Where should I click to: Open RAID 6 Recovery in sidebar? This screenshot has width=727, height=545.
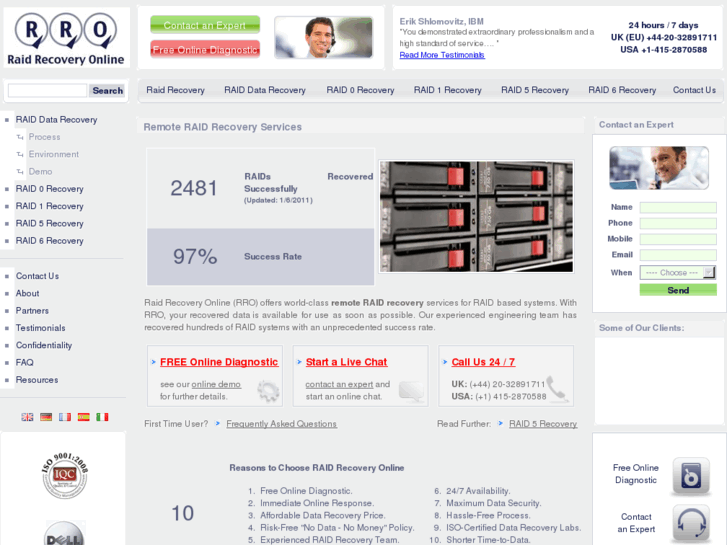point(50,241)
